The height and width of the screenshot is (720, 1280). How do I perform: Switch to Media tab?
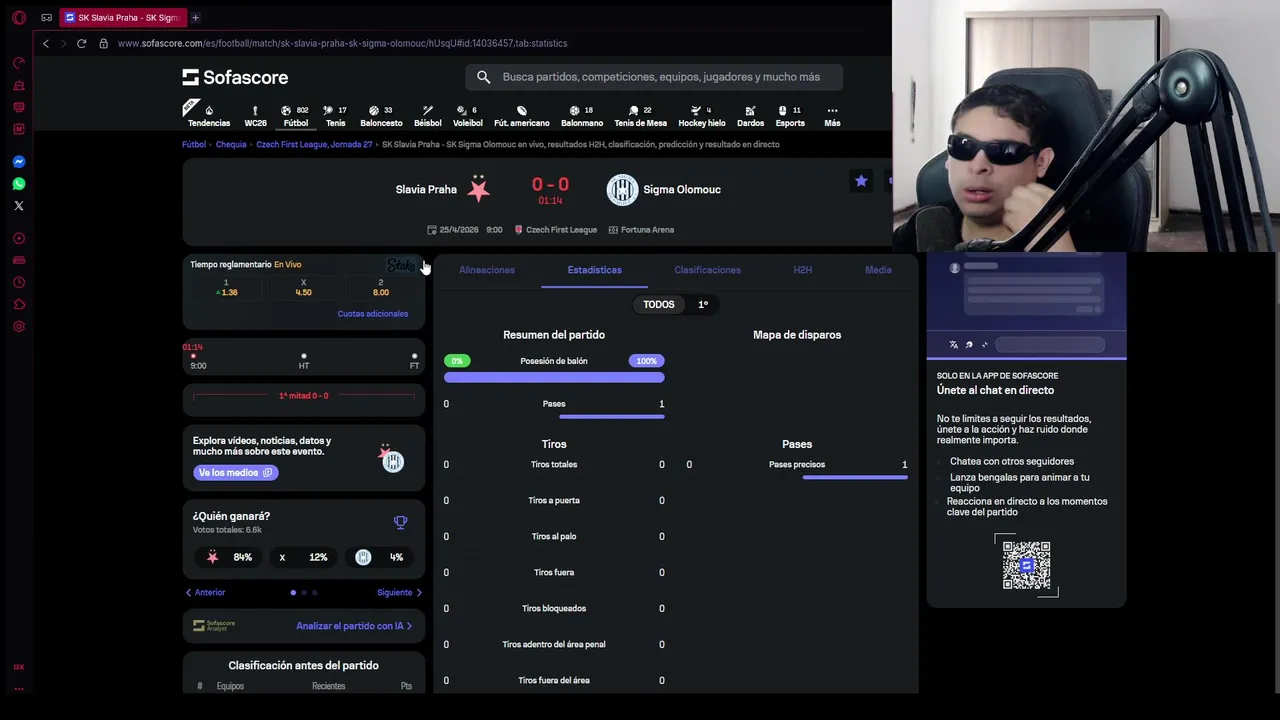coord(878,270)
